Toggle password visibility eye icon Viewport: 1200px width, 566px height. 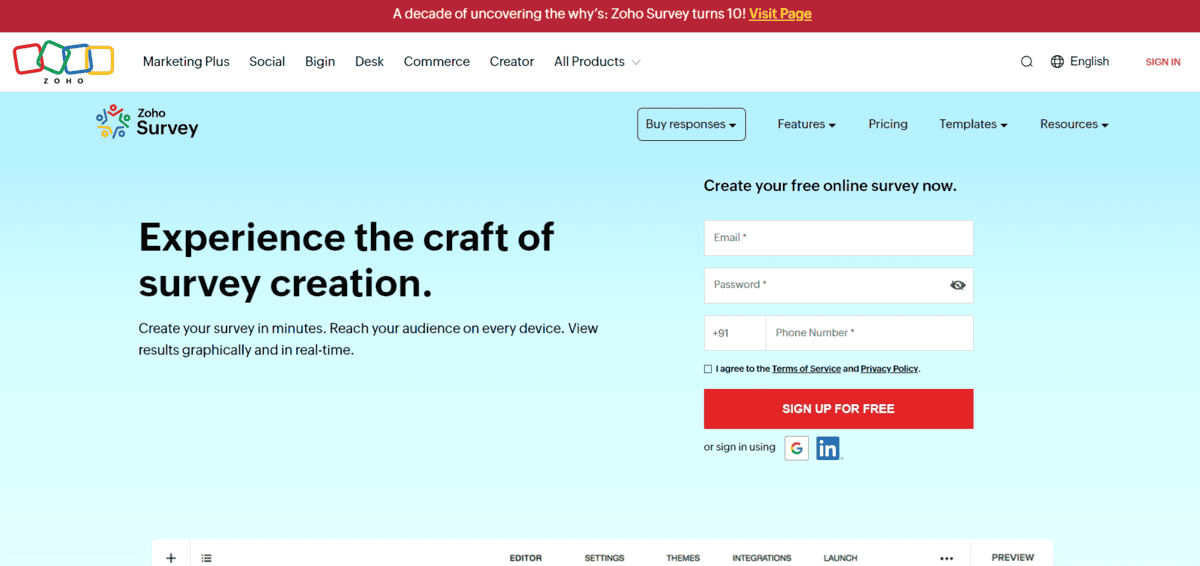tap(957, 285)
